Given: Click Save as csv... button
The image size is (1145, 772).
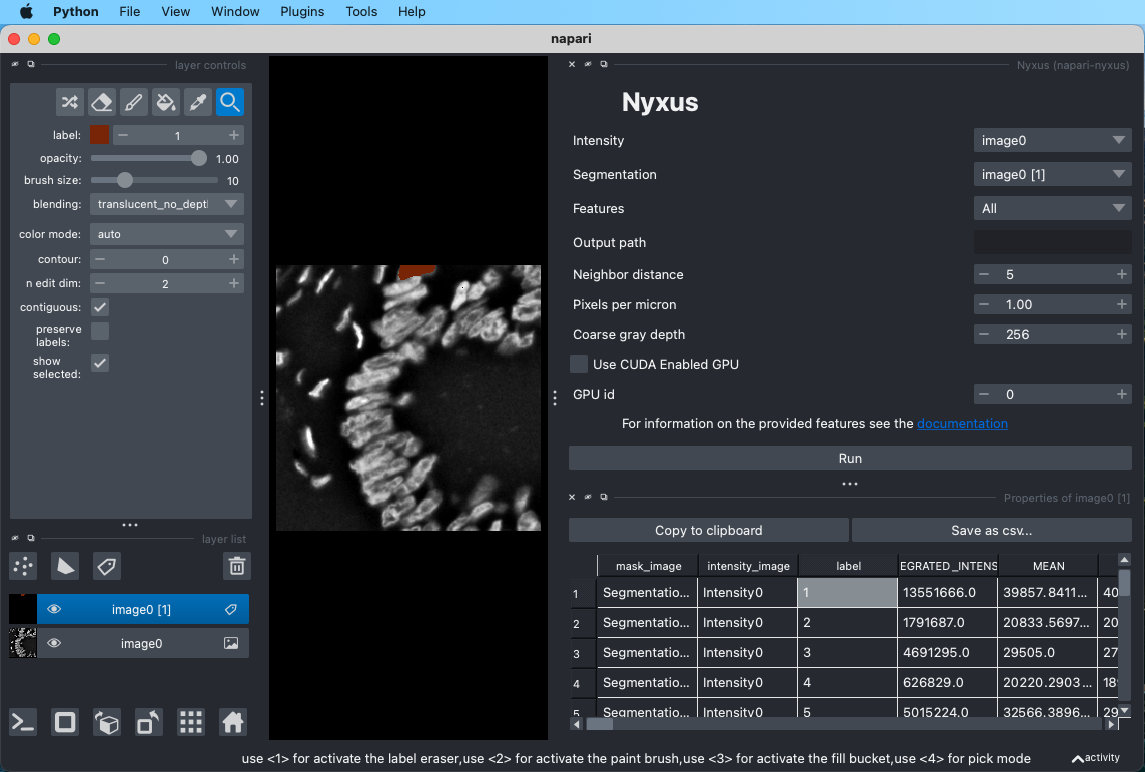Looking at the screenshot, I should pos(992,531).
